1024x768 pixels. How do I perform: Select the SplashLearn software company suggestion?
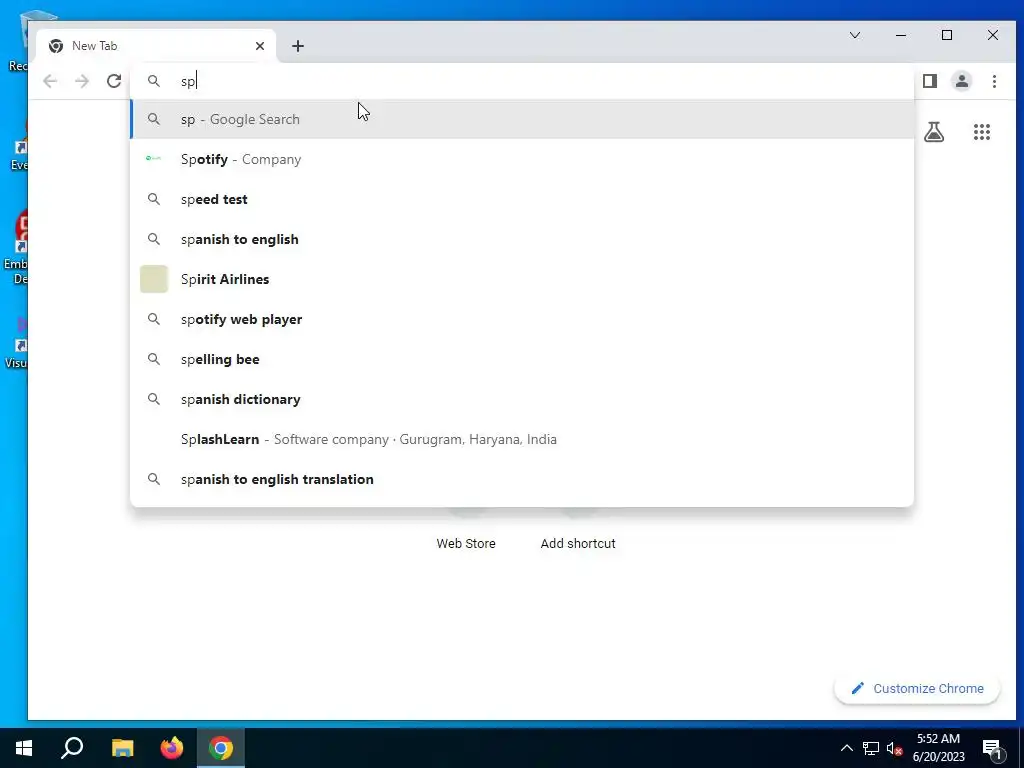click(522, 439)
